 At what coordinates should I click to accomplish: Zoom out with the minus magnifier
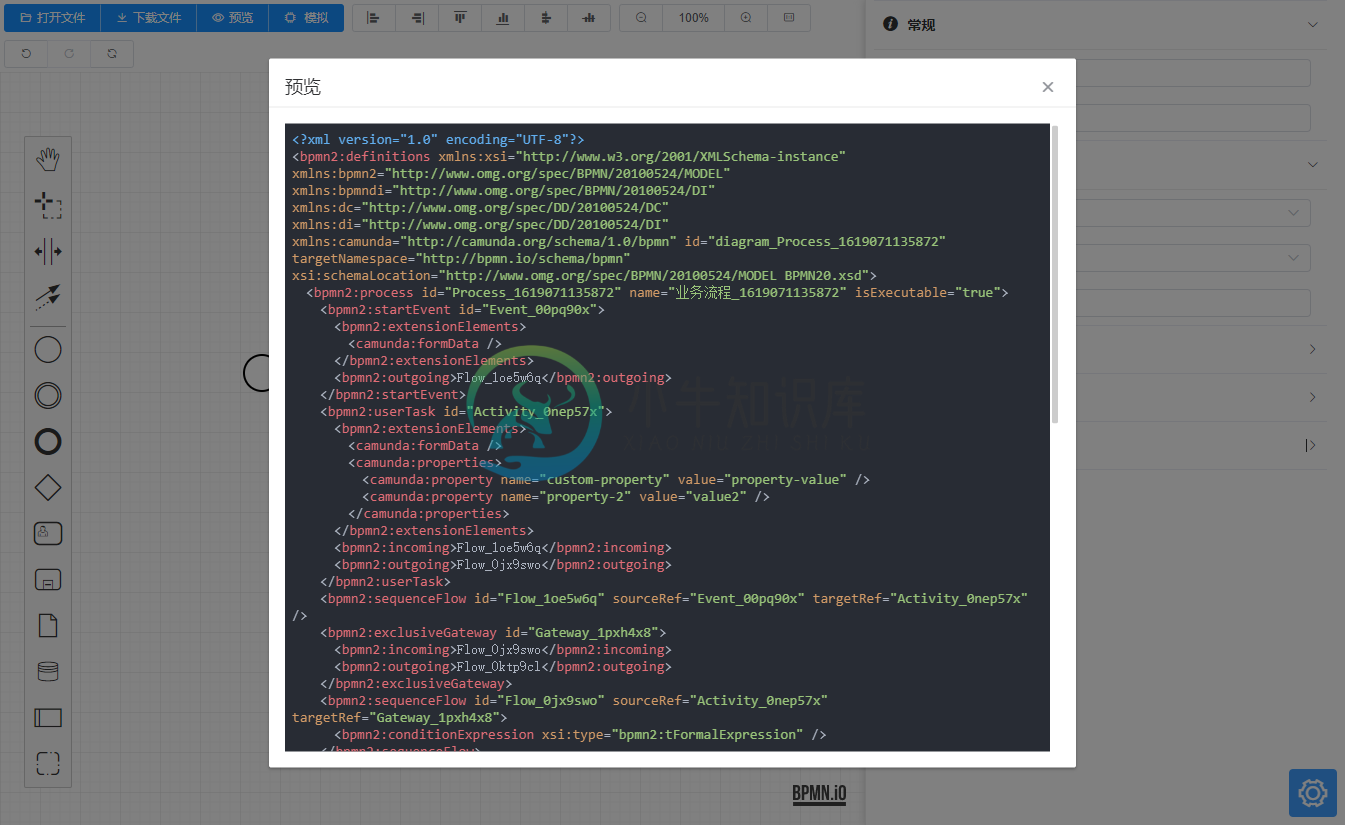pos(641,18)
